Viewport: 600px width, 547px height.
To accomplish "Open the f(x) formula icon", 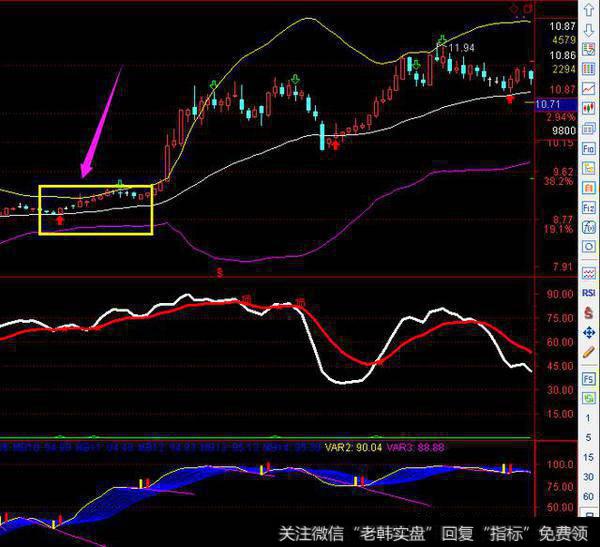I will (589, 227).
